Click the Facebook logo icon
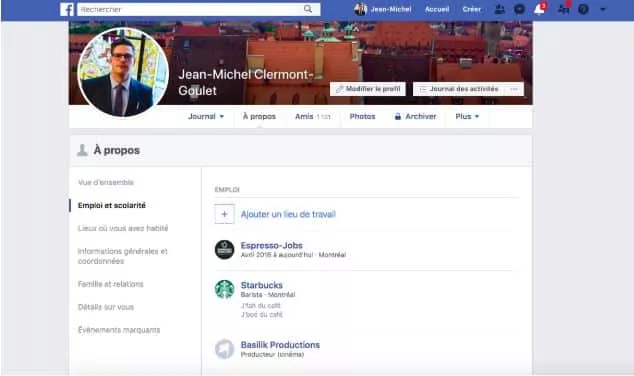This screenshot has width=634, height=376. [x=67, y=9]
